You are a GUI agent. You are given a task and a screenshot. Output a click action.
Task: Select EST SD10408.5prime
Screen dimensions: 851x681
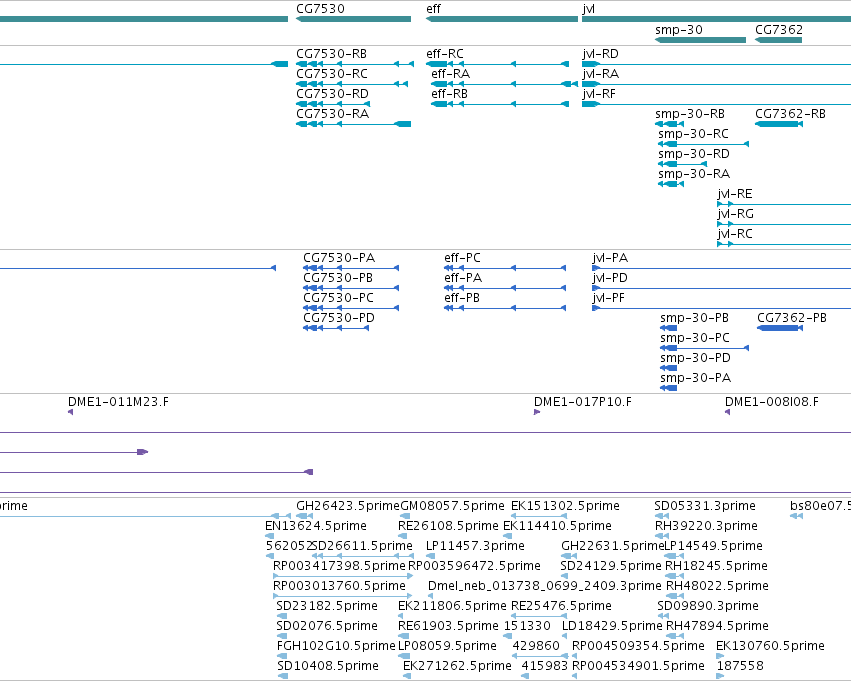tap(282, 677)
